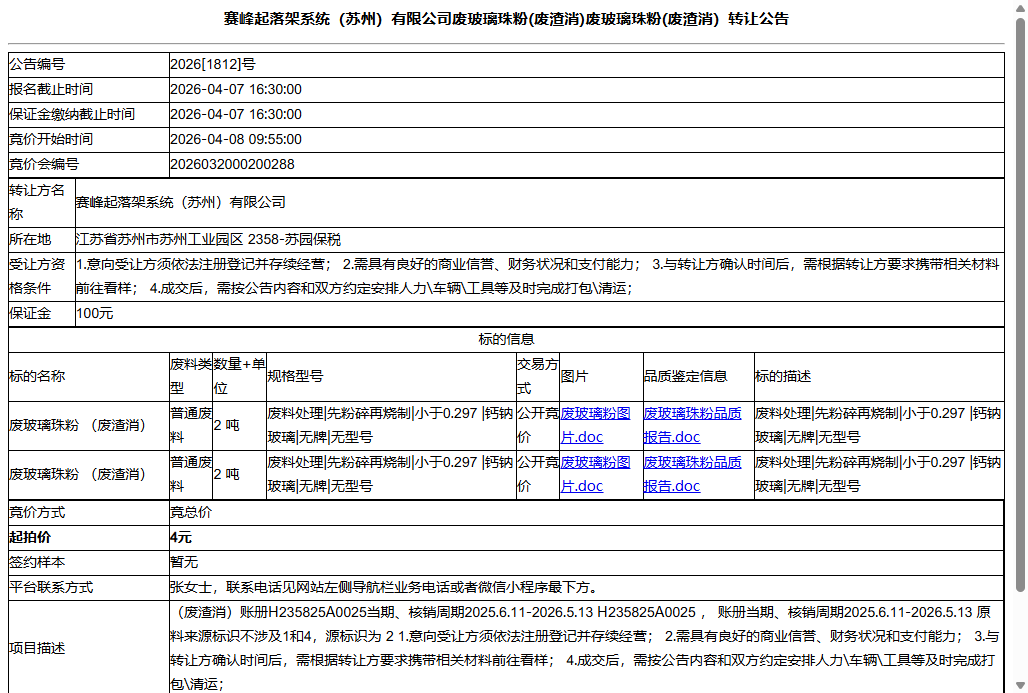Click the 数量+单位 column header
The width and height of the screenshot is (1028, 693).
(239, 376)
